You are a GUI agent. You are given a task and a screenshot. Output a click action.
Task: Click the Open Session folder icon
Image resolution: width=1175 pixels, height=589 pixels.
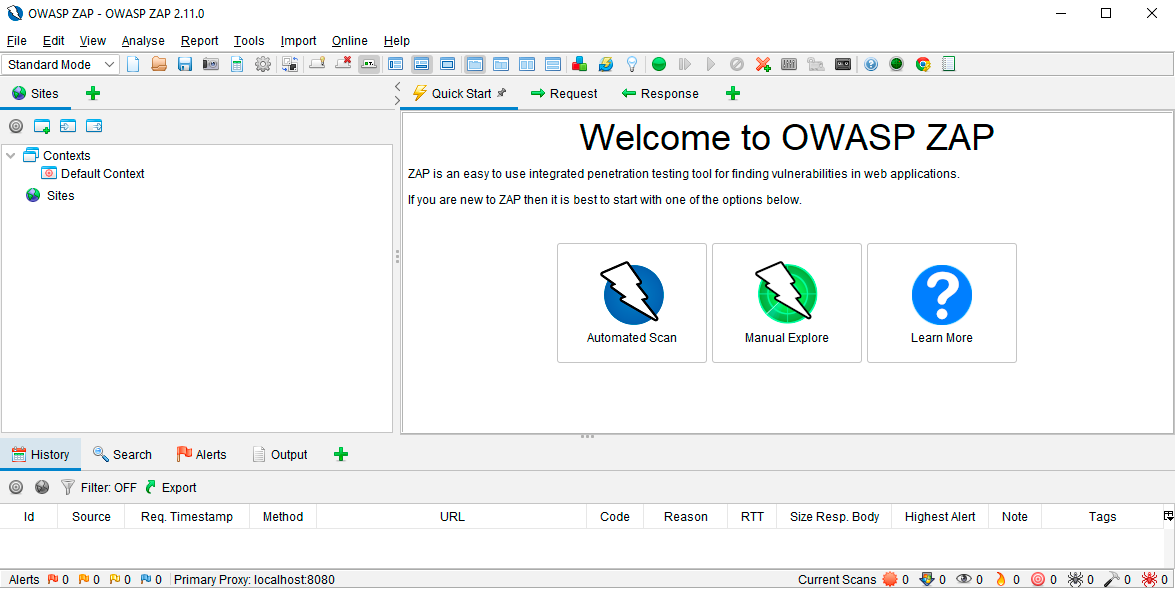[x=159, y=64]
